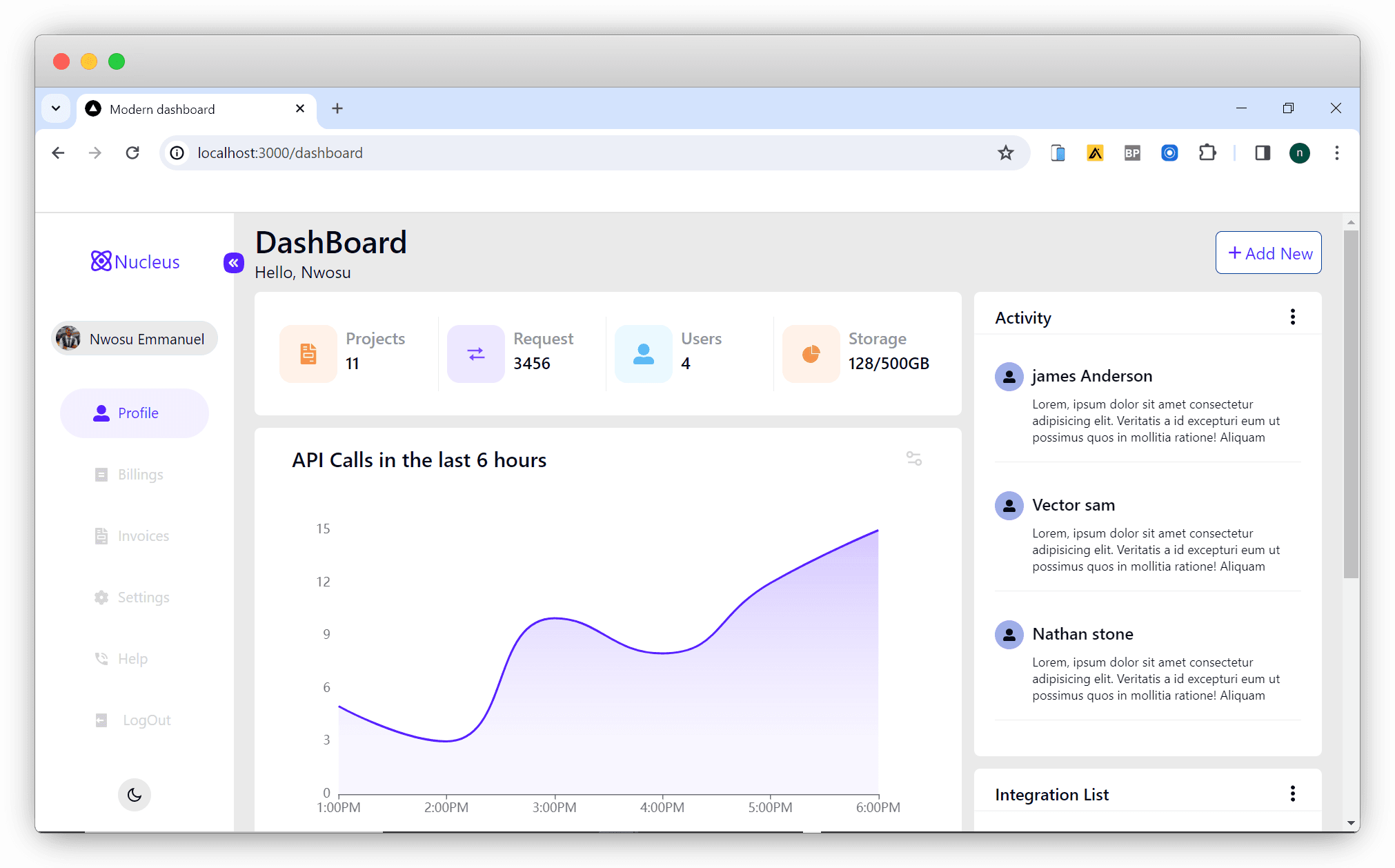Click james Anderson's avatar icon
The image size is (1395, 868).
click(x=1009, y=377)
